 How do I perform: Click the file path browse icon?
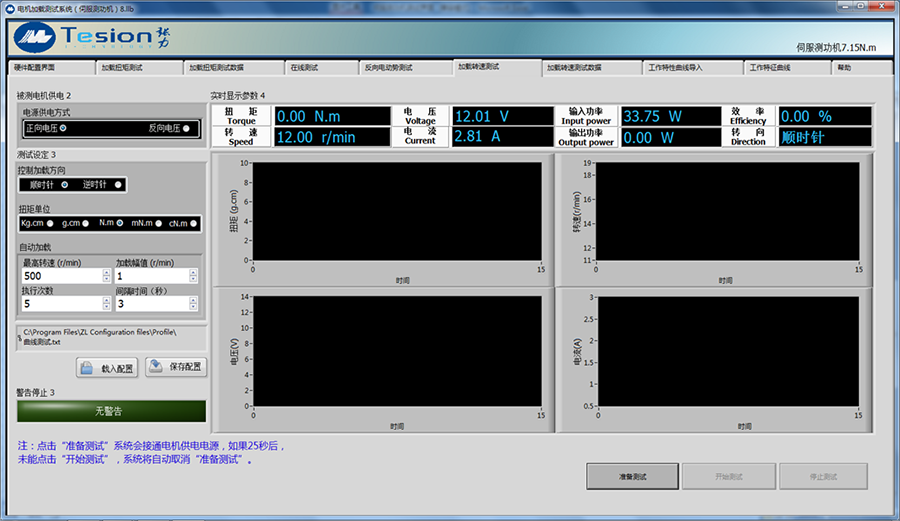(x=20, y=337)
